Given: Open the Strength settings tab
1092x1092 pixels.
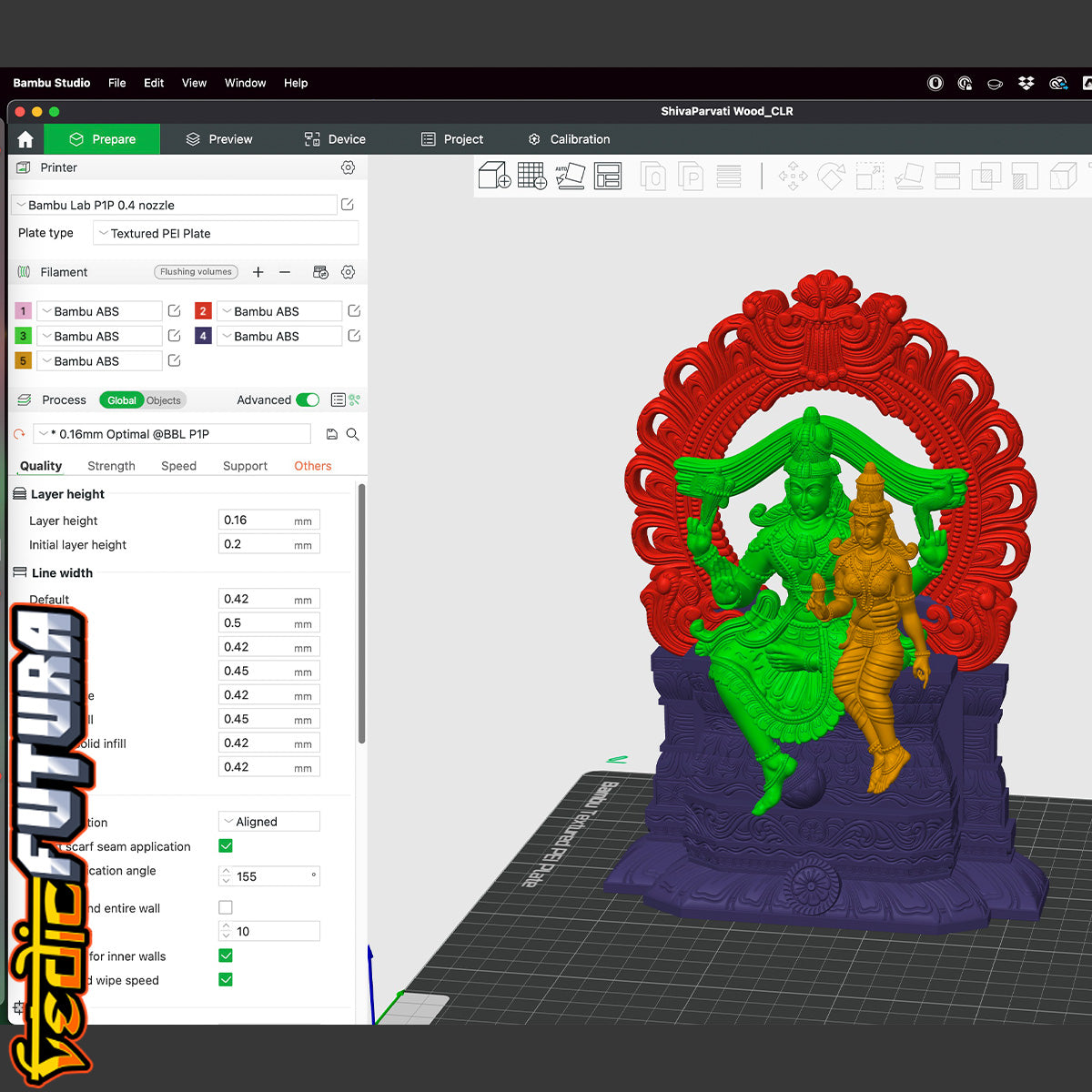Looking at the screenshot, I should point(111,466).
